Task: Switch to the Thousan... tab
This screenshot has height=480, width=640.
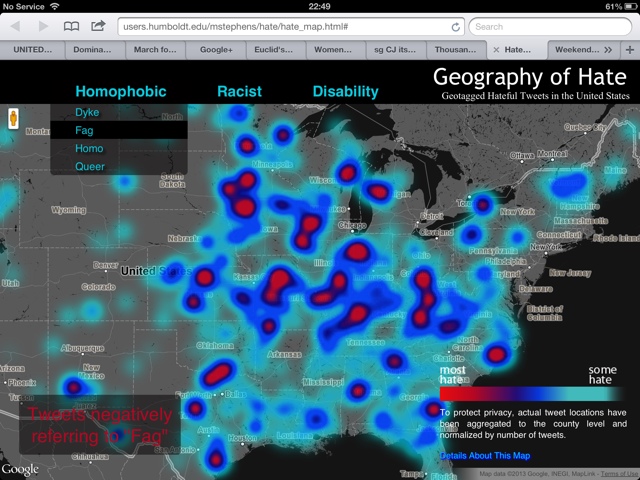Action: [455, 50]
